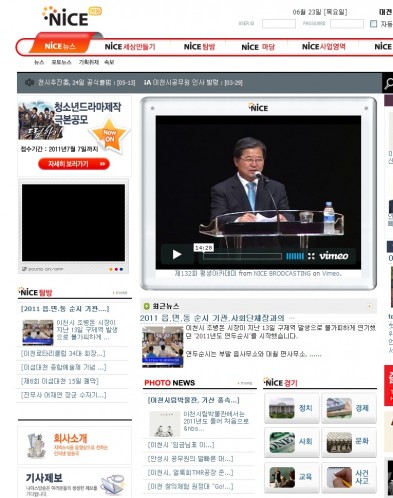The image size is (393, 498).
Task: Check the auto login checkbox
Action: (x=374, y=24)
